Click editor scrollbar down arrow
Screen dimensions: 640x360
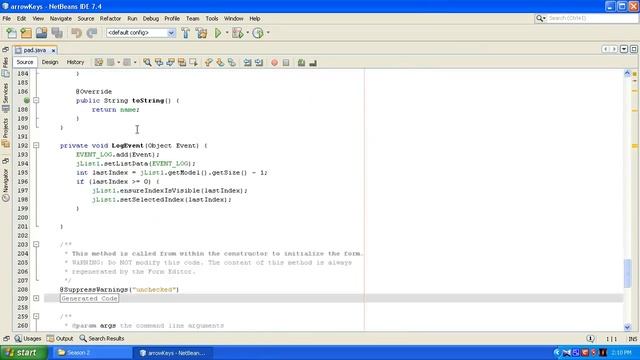click(627, 327)
